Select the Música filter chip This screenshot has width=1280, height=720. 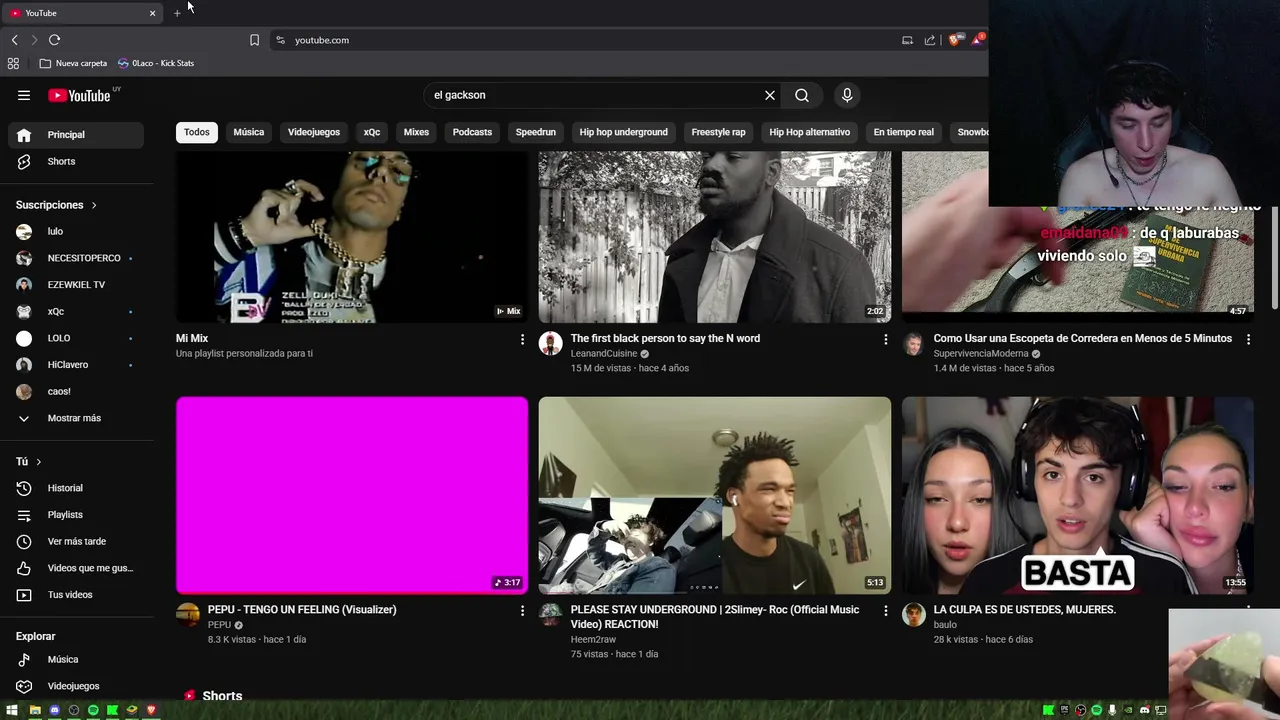point(249,132)
